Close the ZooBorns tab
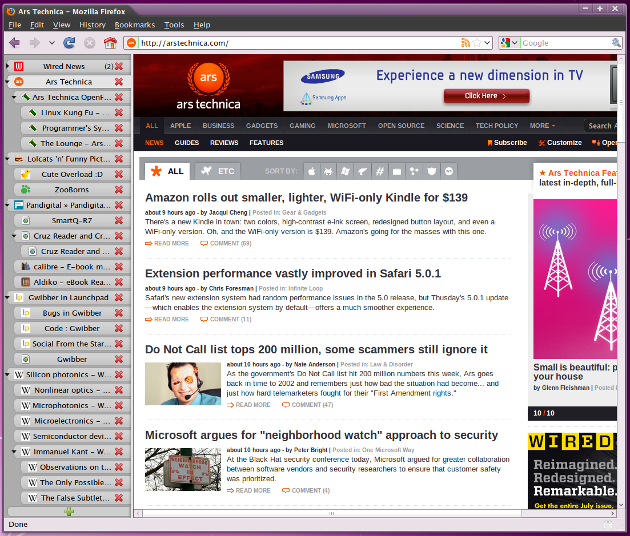The height and width of the screenshot is (536, 630). click(x=119, y=190)
